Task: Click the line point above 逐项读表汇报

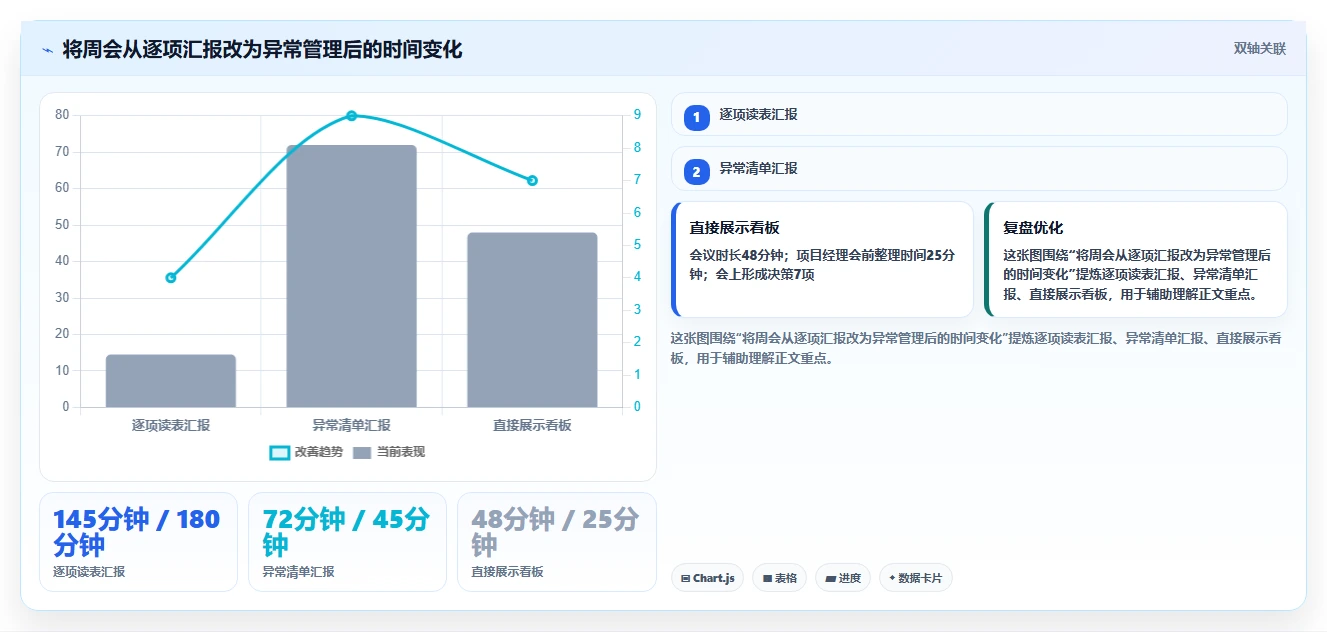Action: [x=171, y=278]
